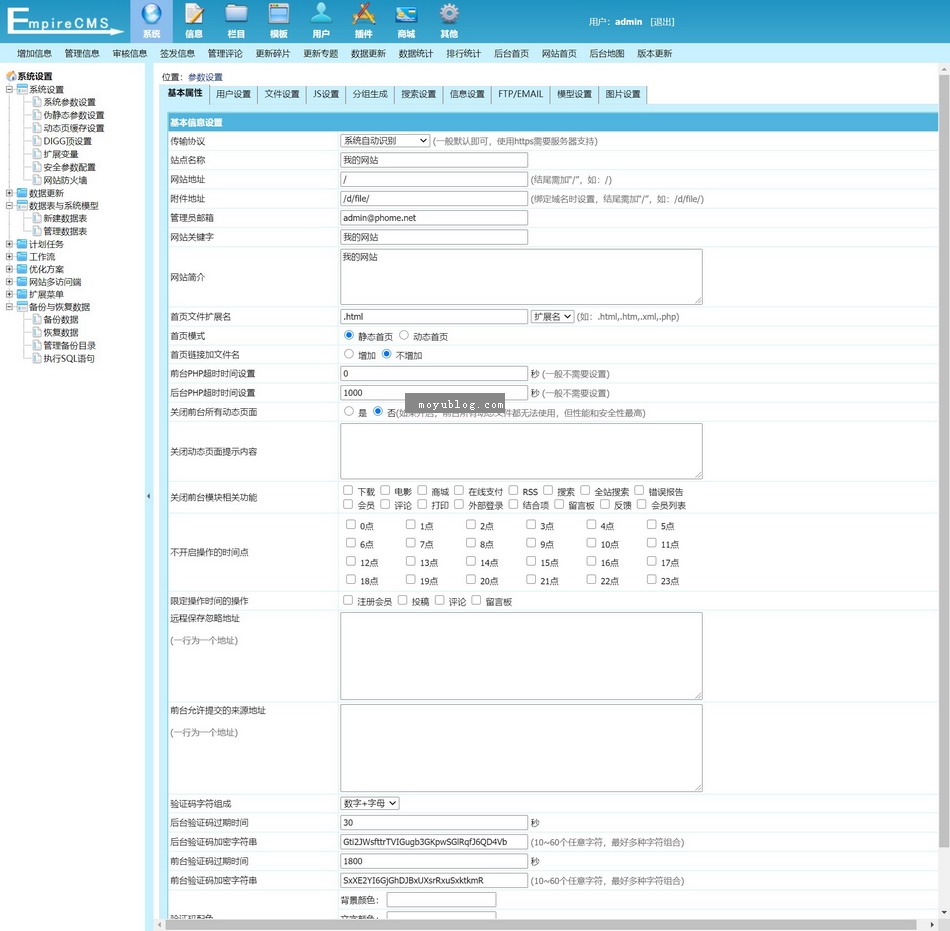Check the 12点 time checkbox

(x=351, y=562)
